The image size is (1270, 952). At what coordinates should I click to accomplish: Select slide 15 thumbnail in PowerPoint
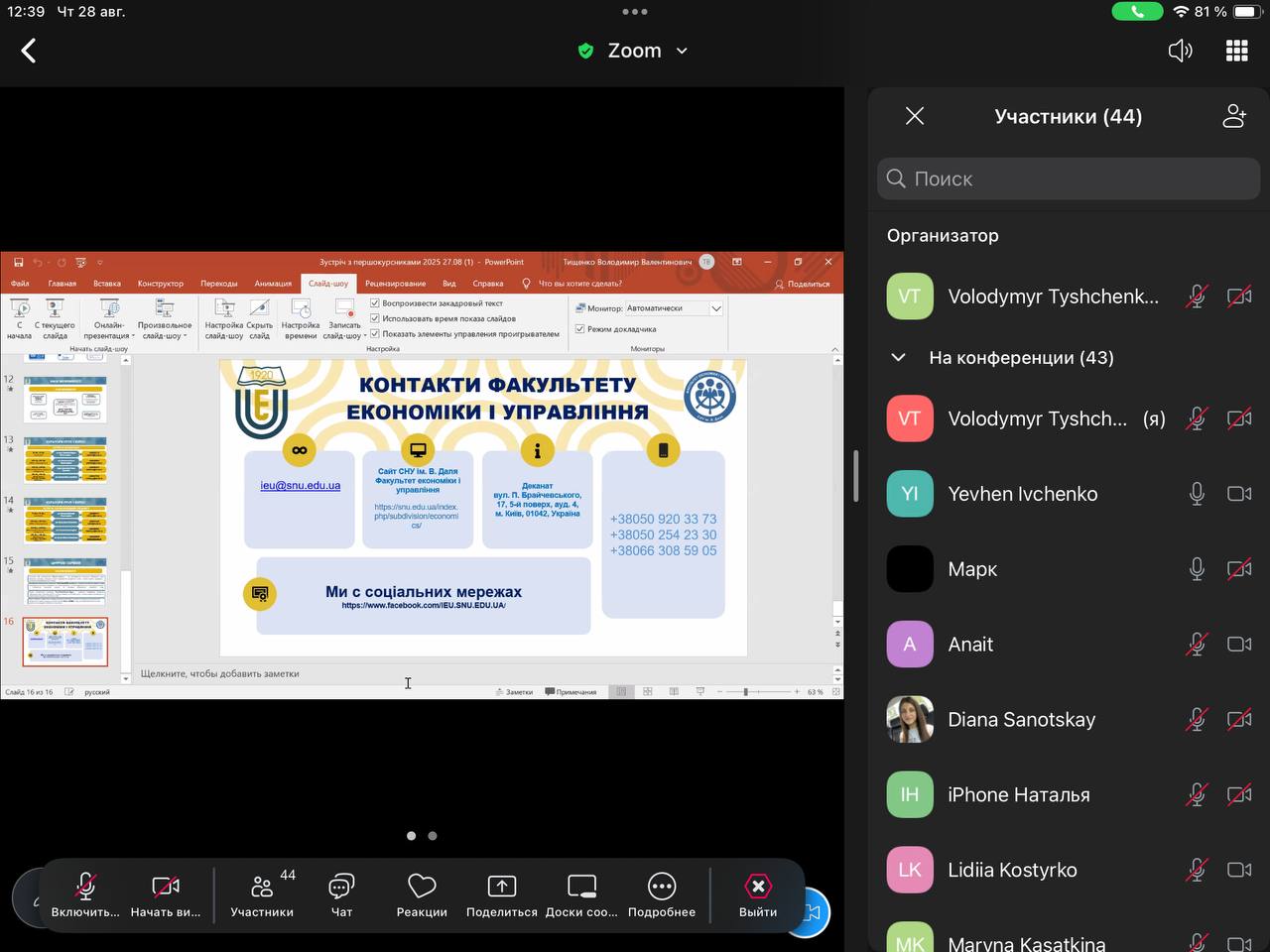click(x=64, y=581)
